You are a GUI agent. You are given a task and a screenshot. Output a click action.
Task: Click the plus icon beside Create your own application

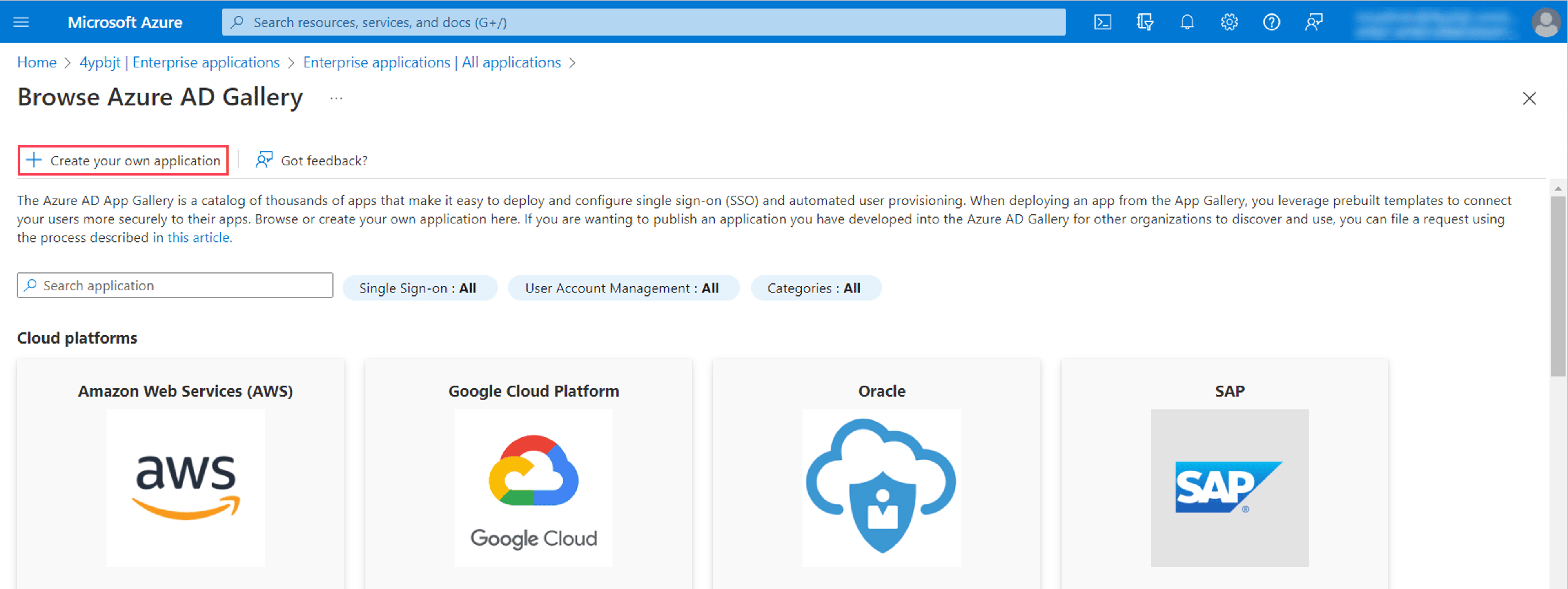click(34, 160)
